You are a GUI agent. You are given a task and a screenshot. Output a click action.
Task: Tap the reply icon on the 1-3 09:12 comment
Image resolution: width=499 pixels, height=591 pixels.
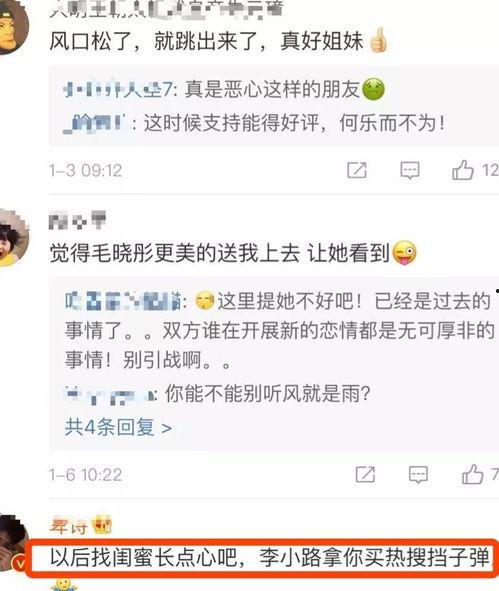point(410,170)
